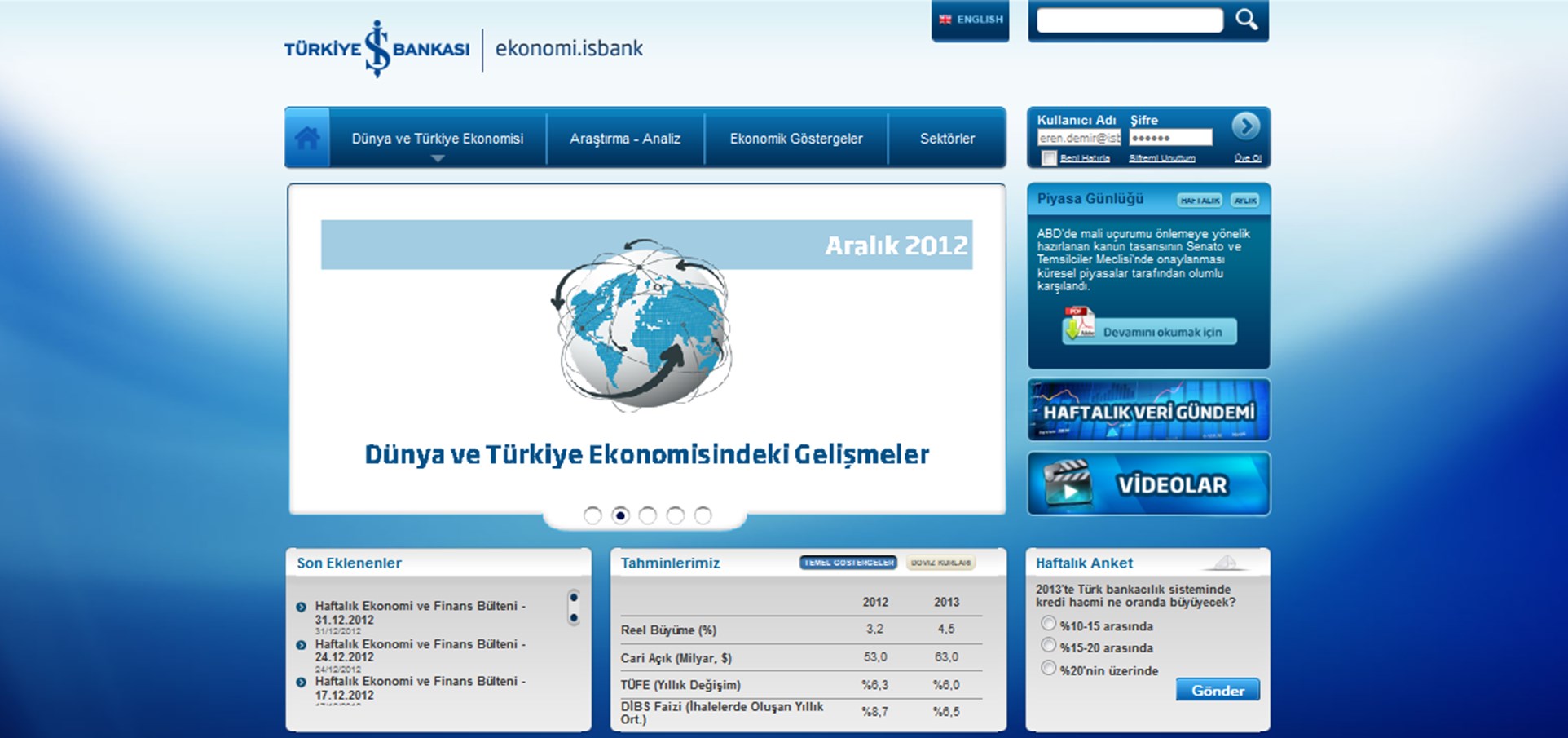Open Haftalık Ekonomi ve Finans Bülteni 17.12.2012
Image resolution: width=1568 pixels, height=738 pixels.
(x=421, y=687)
